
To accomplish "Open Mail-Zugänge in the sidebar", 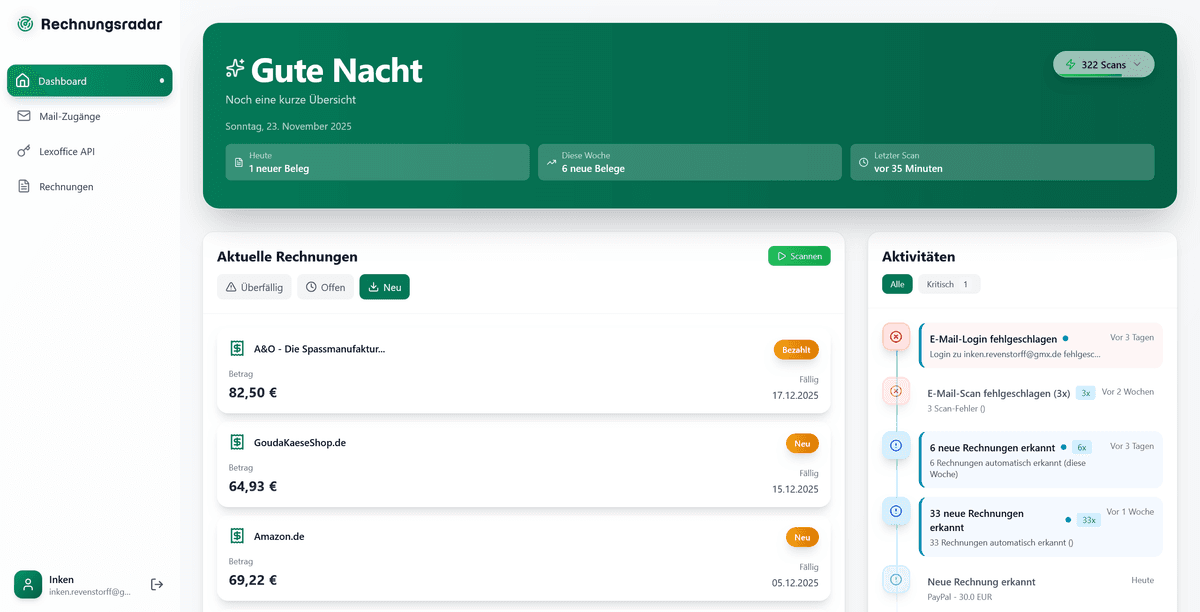I will (67, 116).
